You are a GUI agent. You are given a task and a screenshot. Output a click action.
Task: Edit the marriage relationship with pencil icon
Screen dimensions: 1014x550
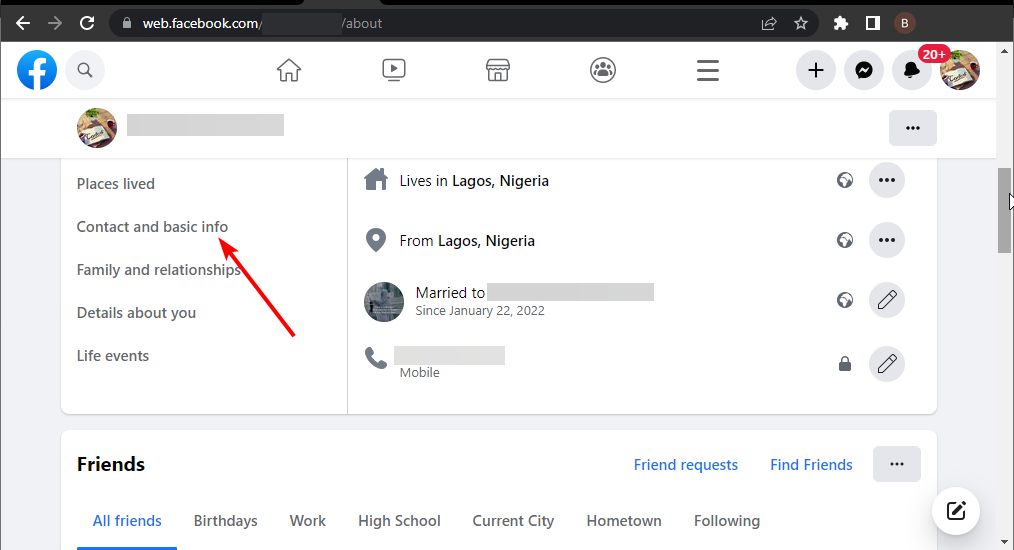[887, 300]
